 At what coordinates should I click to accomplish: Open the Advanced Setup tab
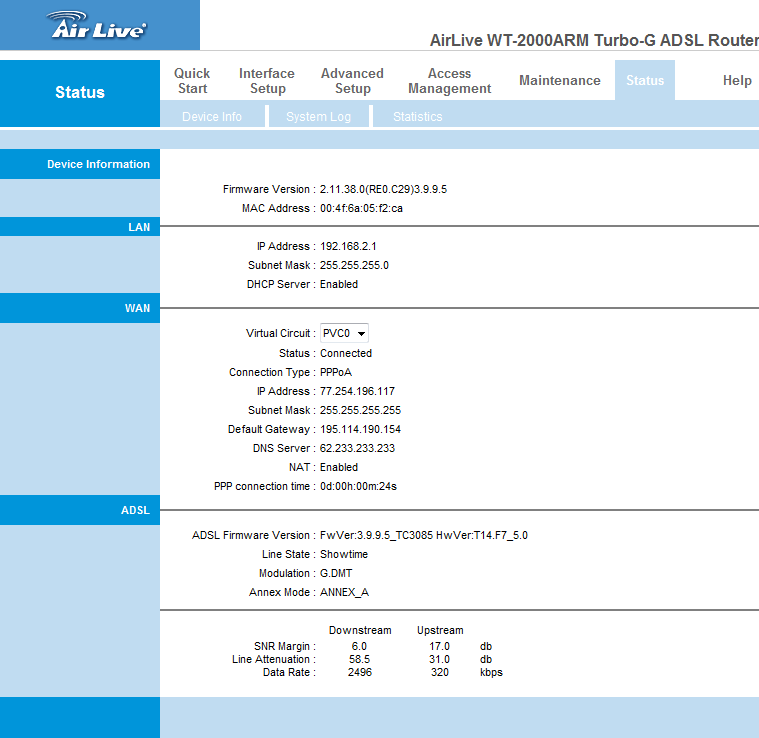[352, 81]
